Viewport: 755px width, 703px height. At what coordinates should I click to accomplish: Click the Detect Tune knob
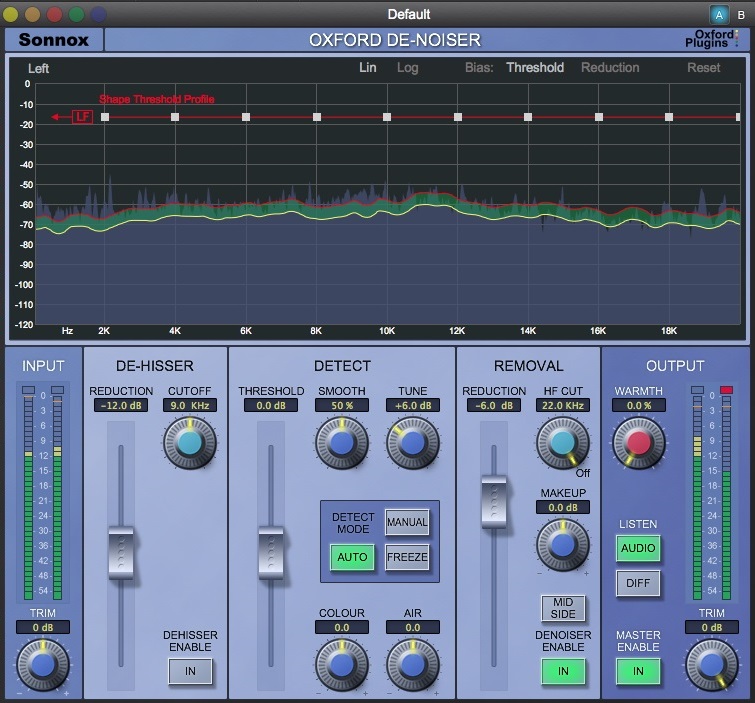413,443
